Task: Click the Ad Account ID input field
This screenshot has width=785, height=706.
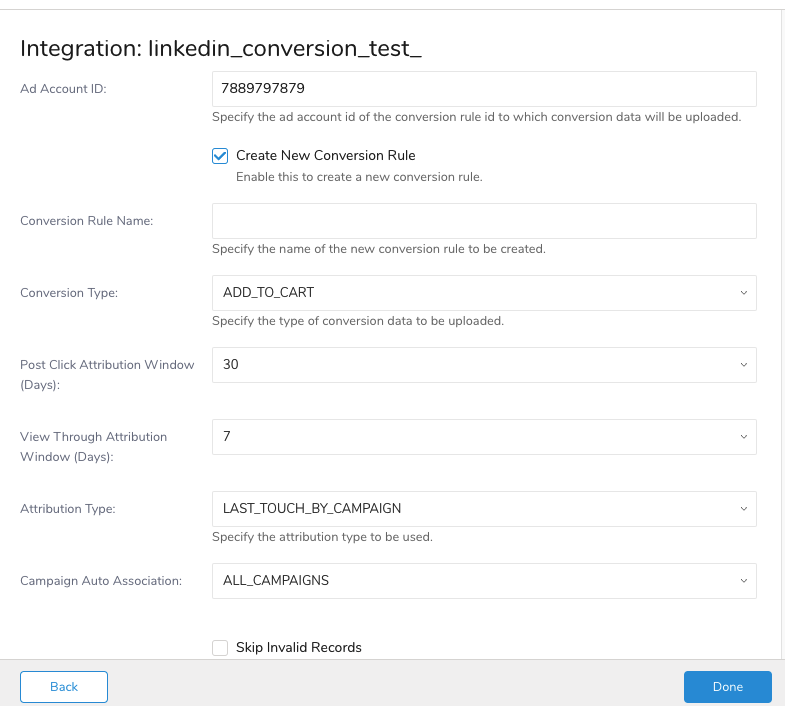Action: (483, 88)
